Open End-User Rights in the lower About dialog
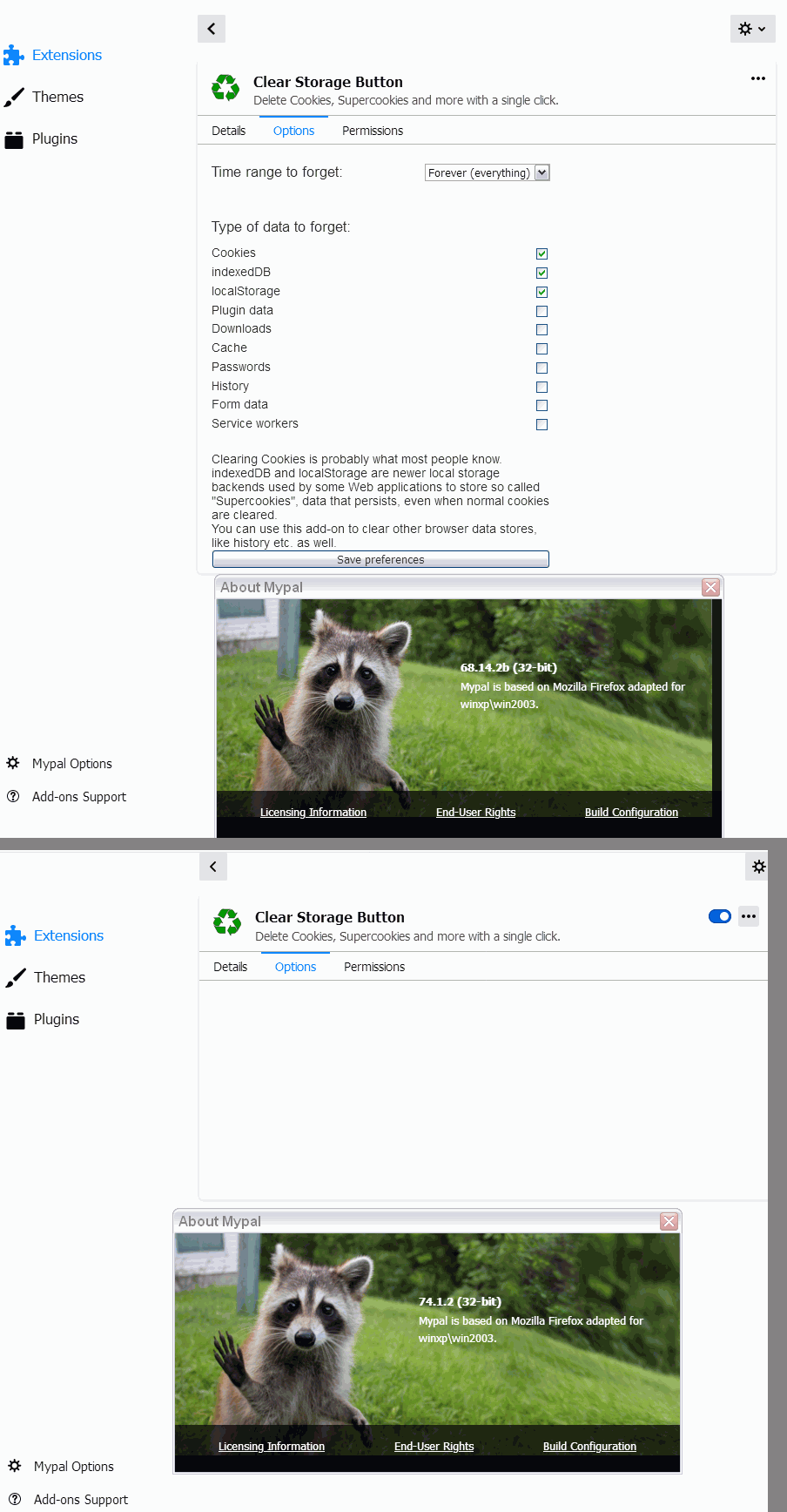Image resolution: width=787 pixels, height=1512 pixels. point(434,1446)
